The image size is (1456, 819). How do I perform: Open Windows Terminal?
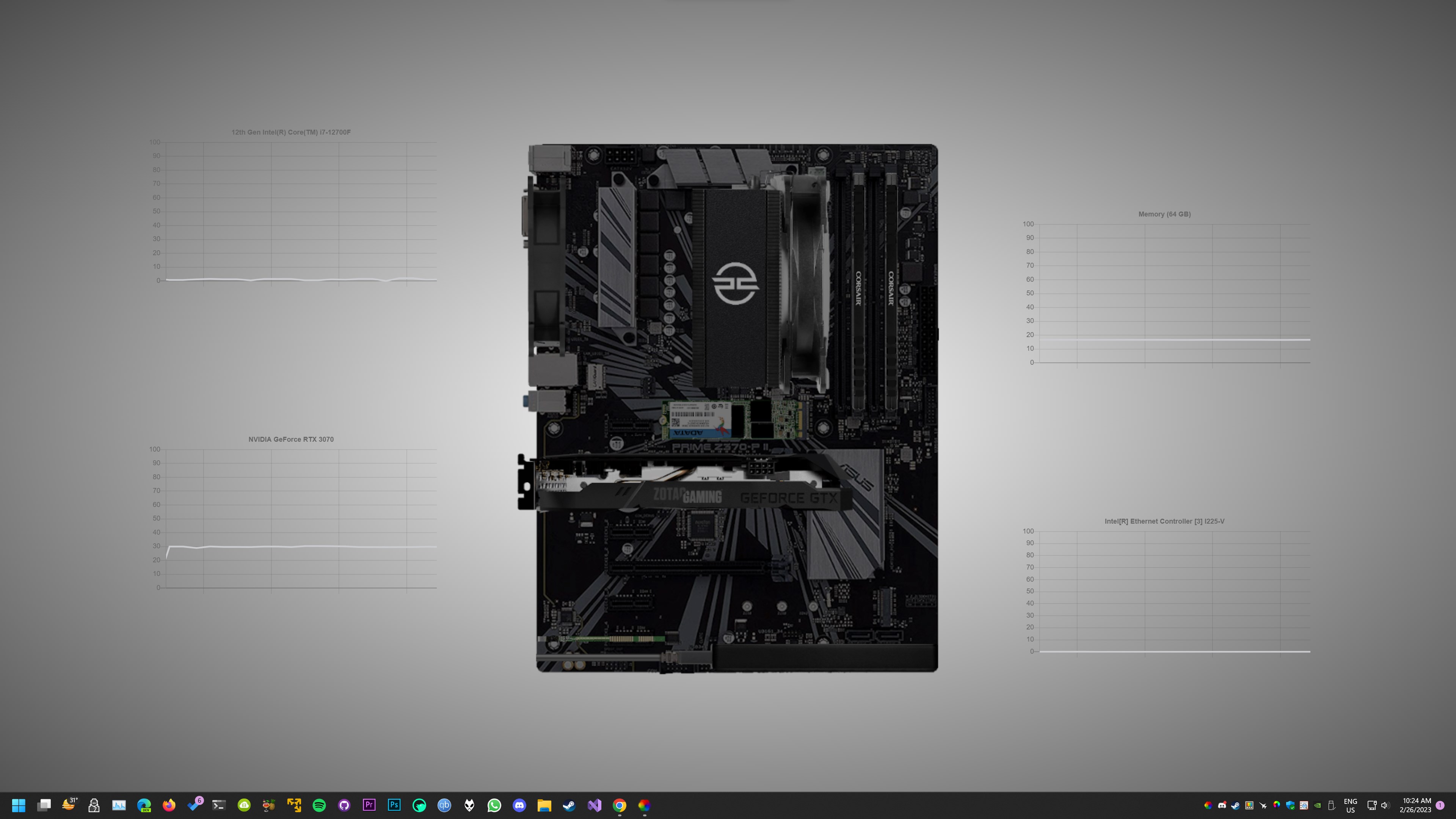[219, 805]
